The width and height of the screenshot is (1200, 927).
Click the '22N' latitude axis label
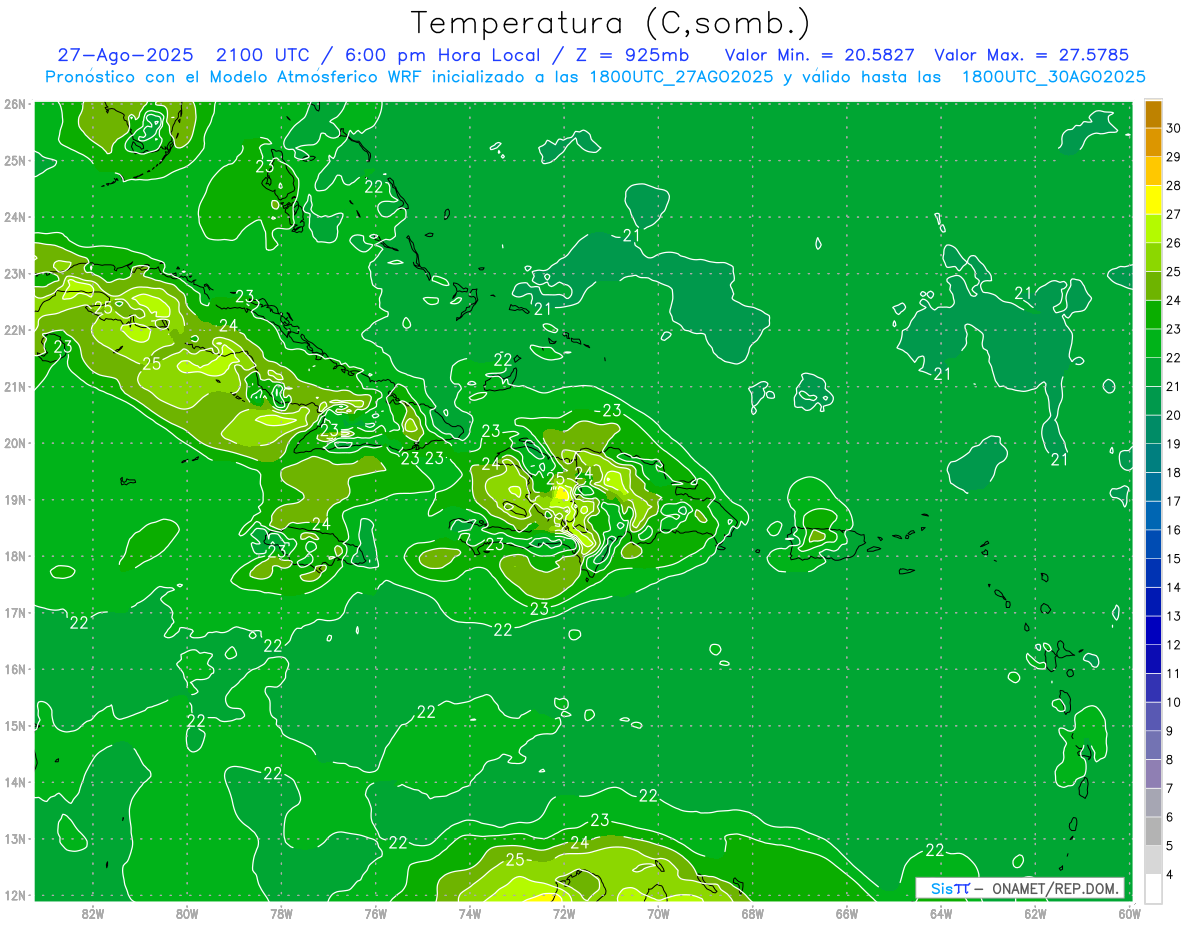[15, 330]
